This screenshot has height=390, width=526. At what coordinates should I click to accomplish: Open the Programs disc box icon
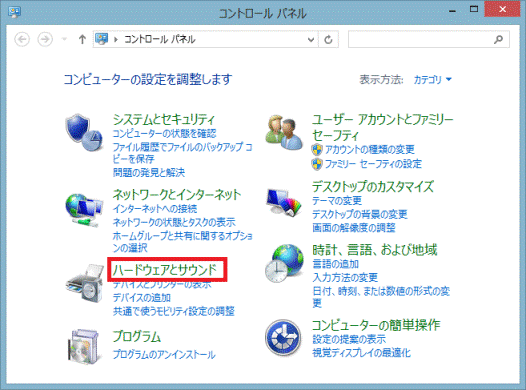tap(84, 346)
